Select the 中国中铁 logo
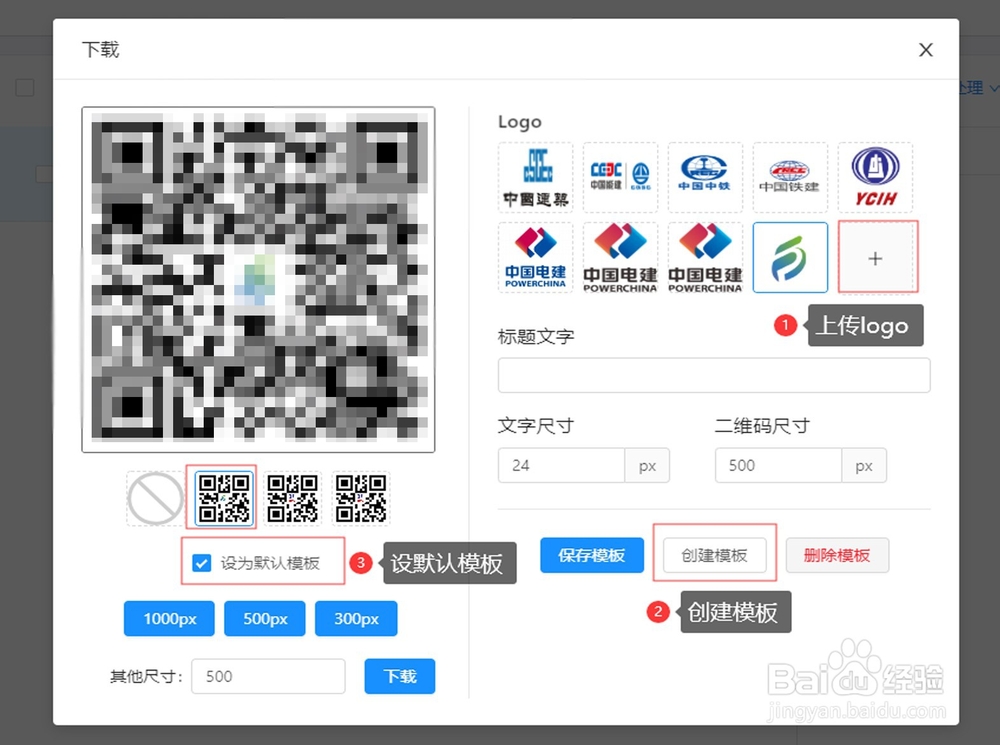 coord(705,177)
